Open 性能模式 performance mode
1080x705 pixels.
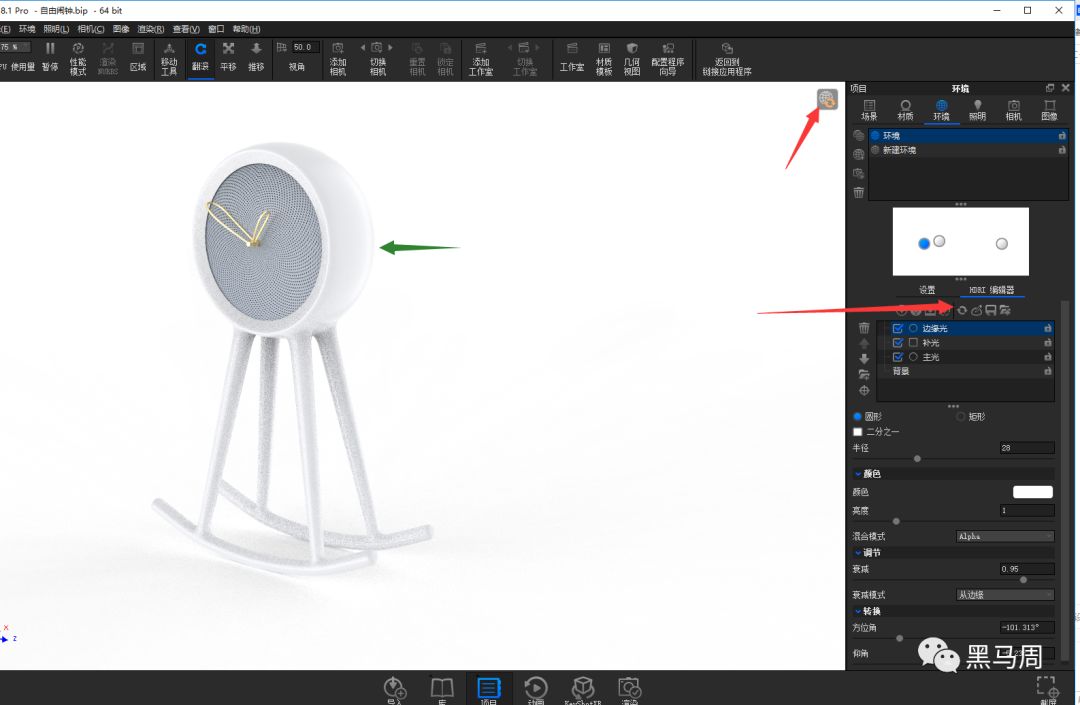click(78, 58)
